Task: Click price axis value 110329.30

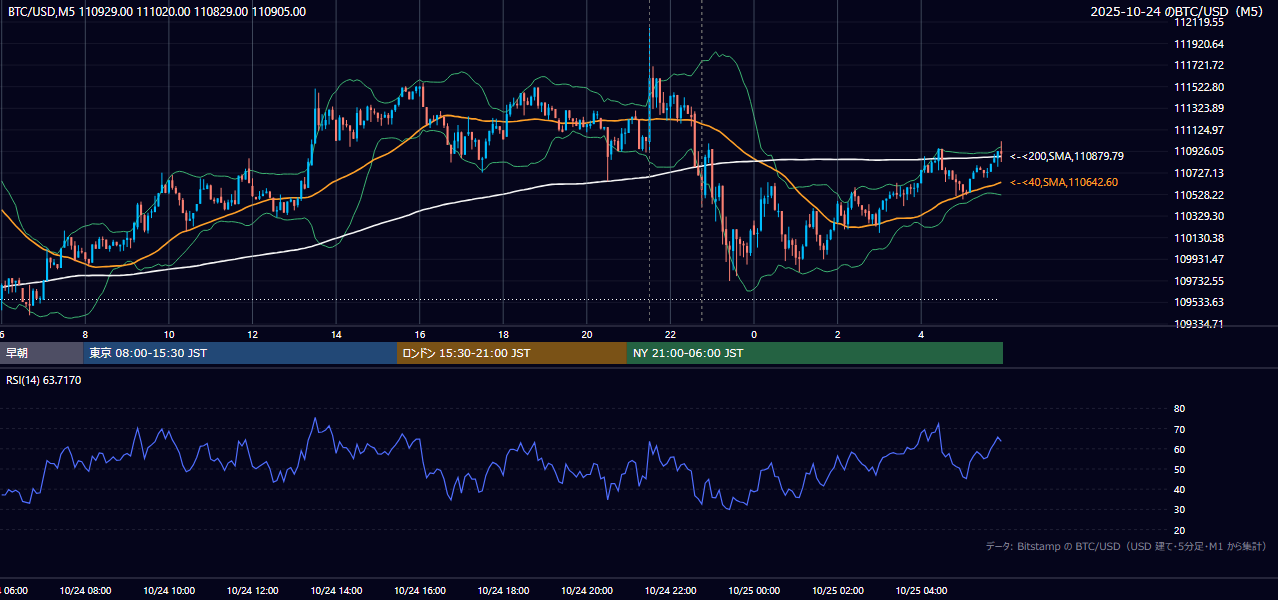Action: coord(1198,216)
